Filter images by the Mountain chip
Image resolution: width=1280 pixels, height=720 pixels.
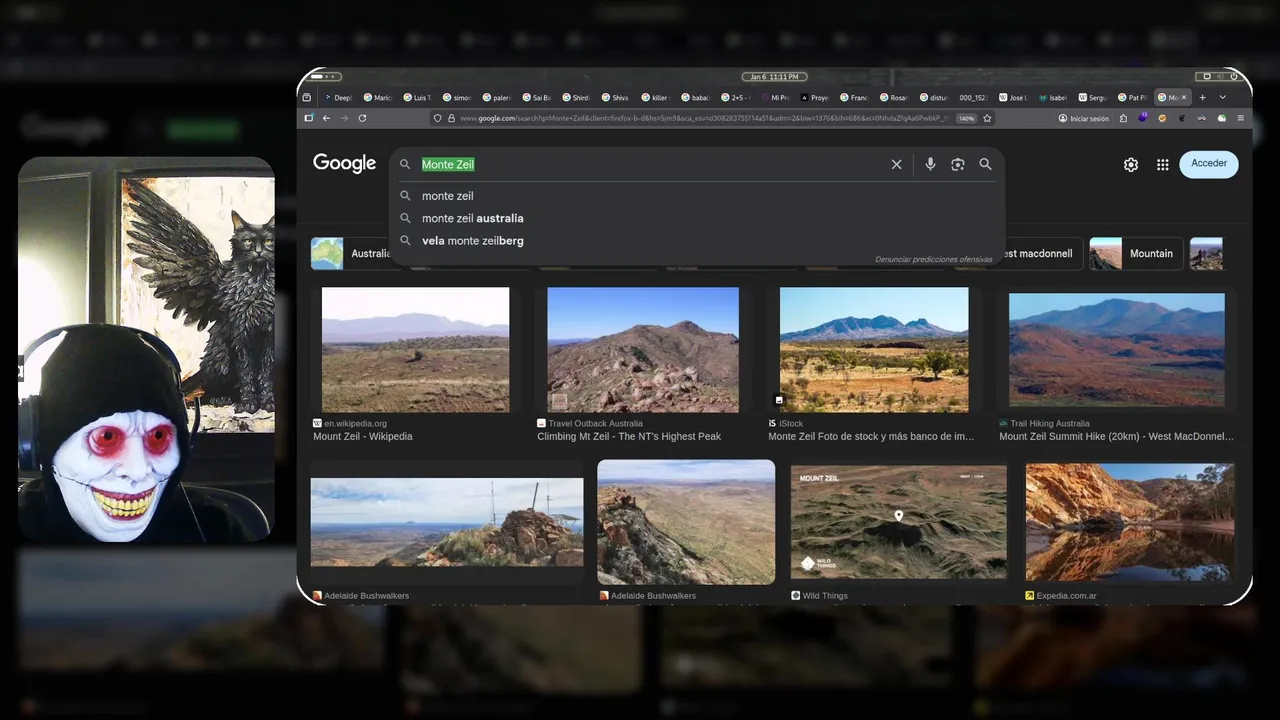1136,253
